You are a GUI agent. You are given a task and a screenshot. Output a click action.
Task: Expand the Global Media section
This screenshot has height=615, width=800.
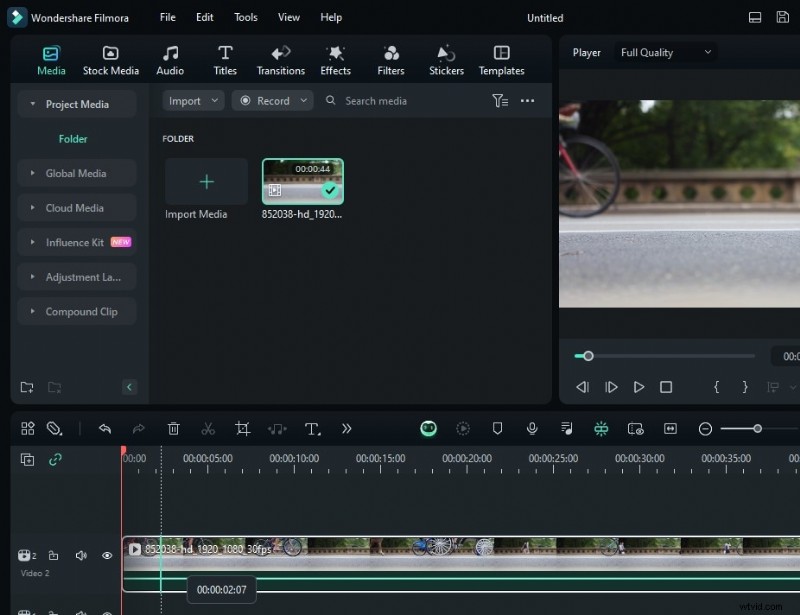76,173
